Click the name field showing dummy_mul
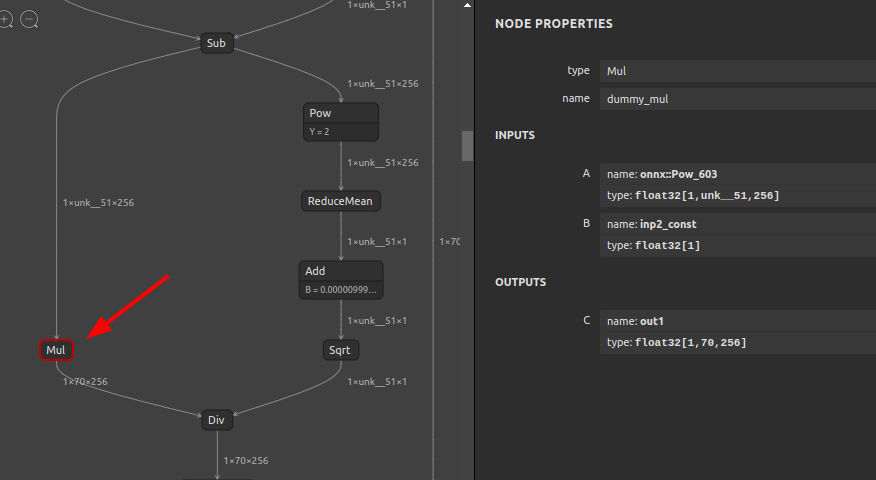This screenshot has width=876, height=480. tap(737, 99)
